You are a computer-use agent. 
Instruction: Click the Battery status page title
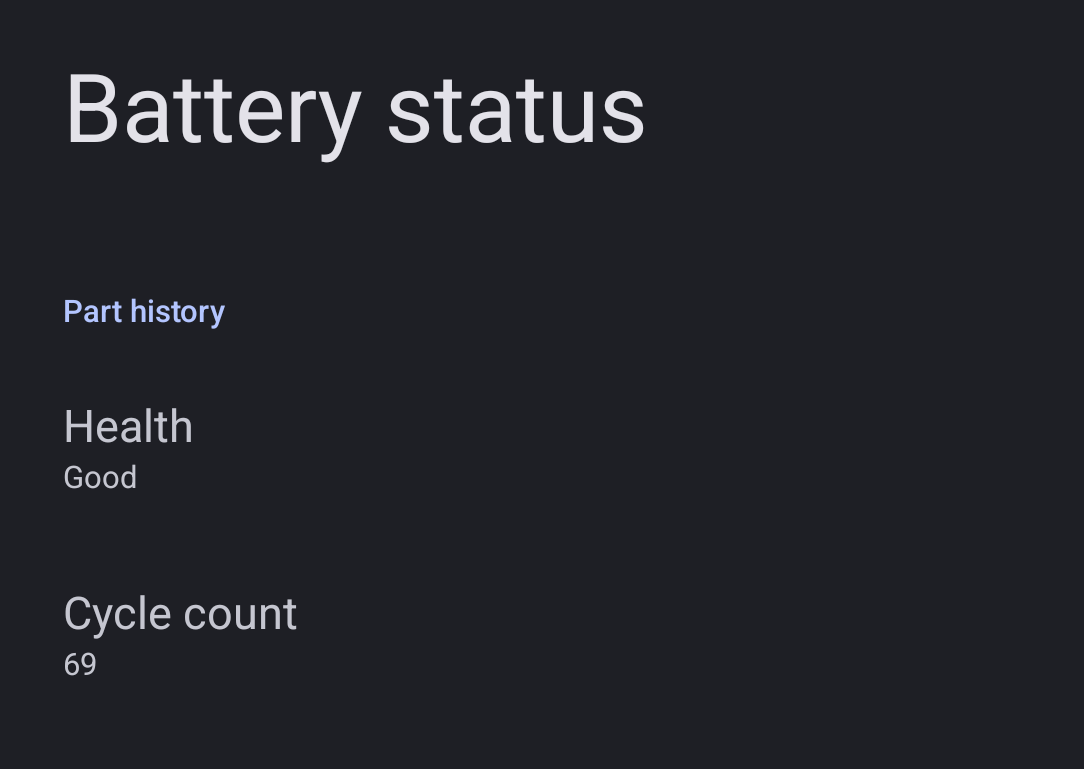pyautogui.click(x=355, y=110)
